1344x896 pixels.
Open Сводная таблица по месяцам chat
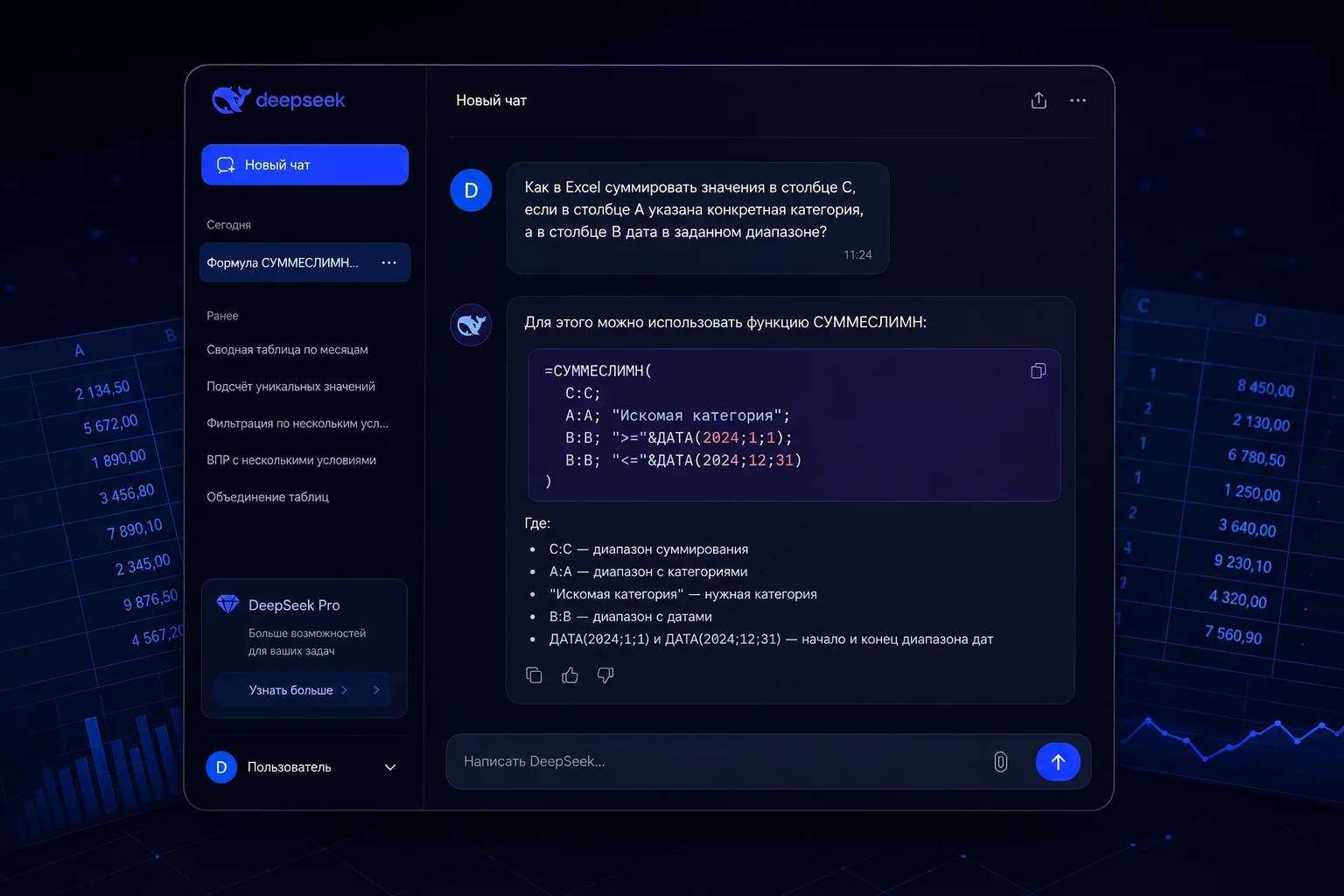pyautogui.click(x=287, y=349)
